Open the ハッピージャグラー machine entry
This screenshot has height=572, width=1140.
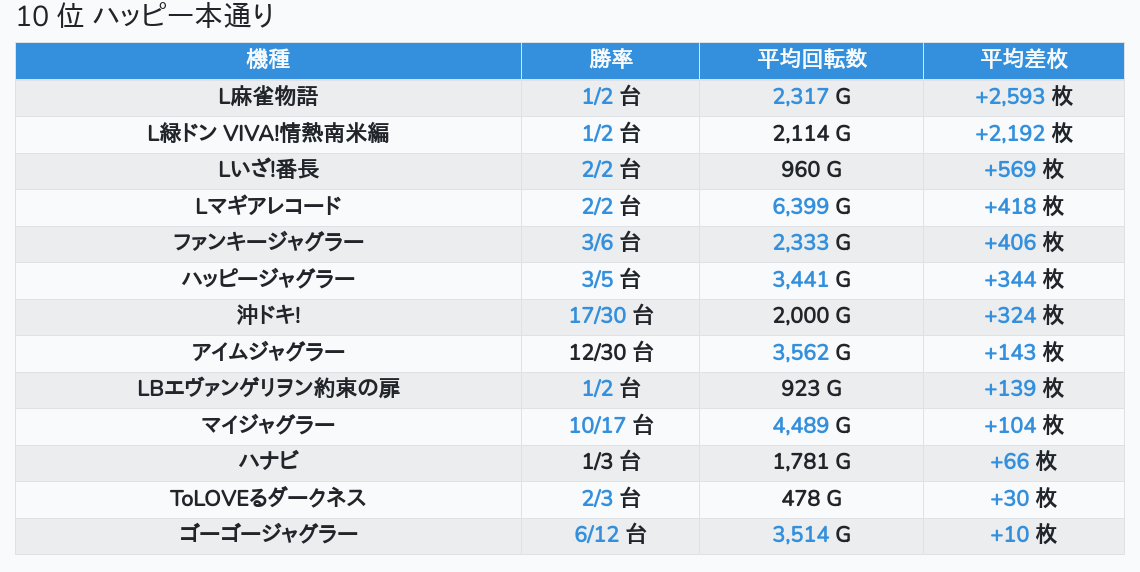(x=268, y=279)
